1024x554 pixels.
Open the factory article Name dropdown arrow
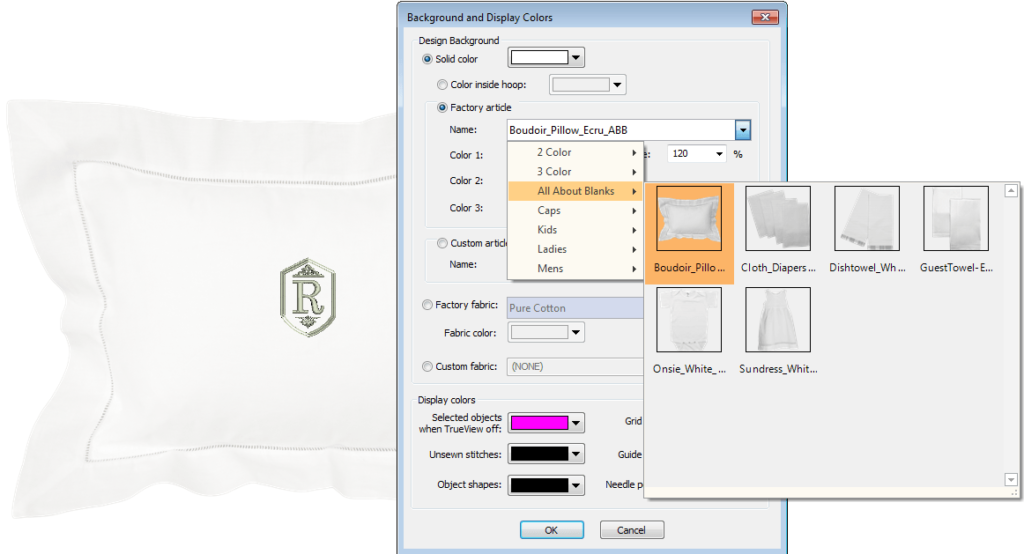click(742, 130)
